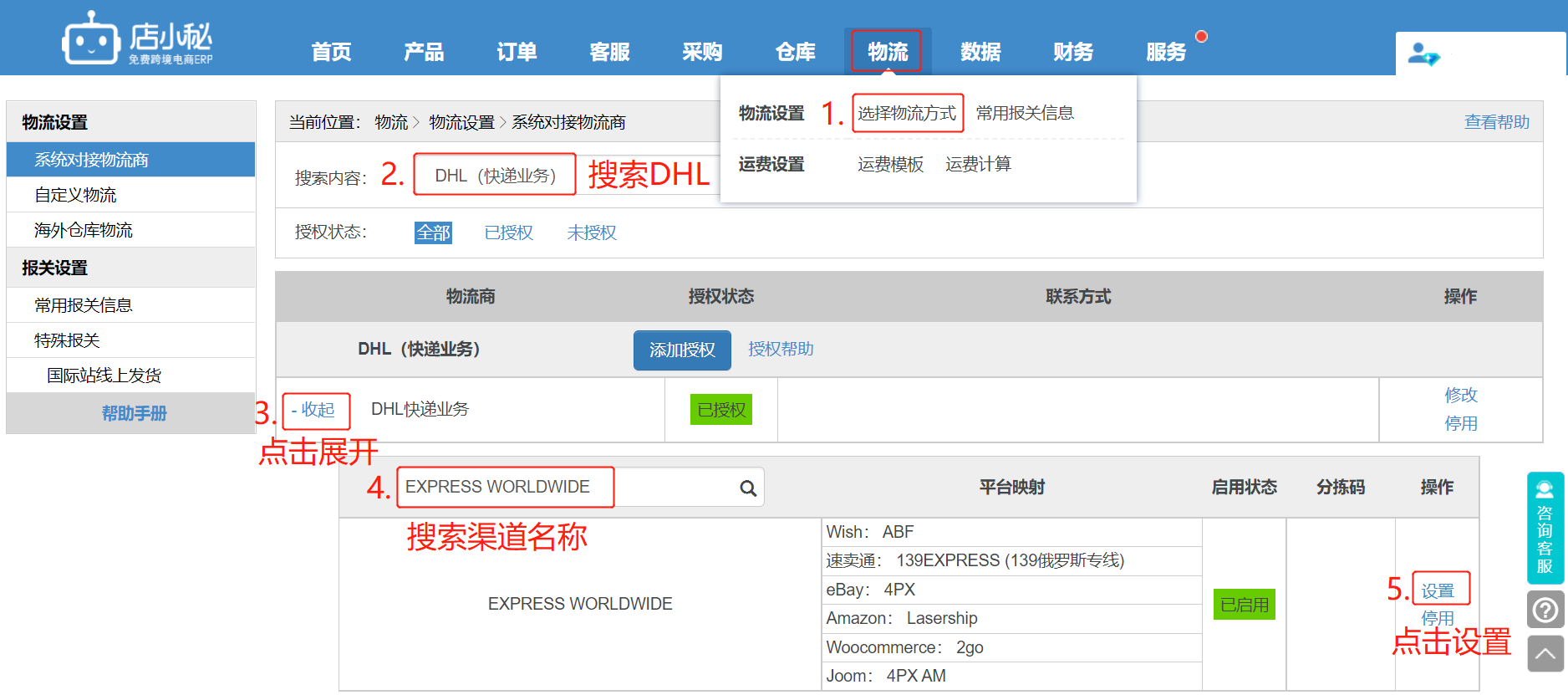Click the Wish: ABF mapping row
The image size is (1568, 695).
[1011, 532]
